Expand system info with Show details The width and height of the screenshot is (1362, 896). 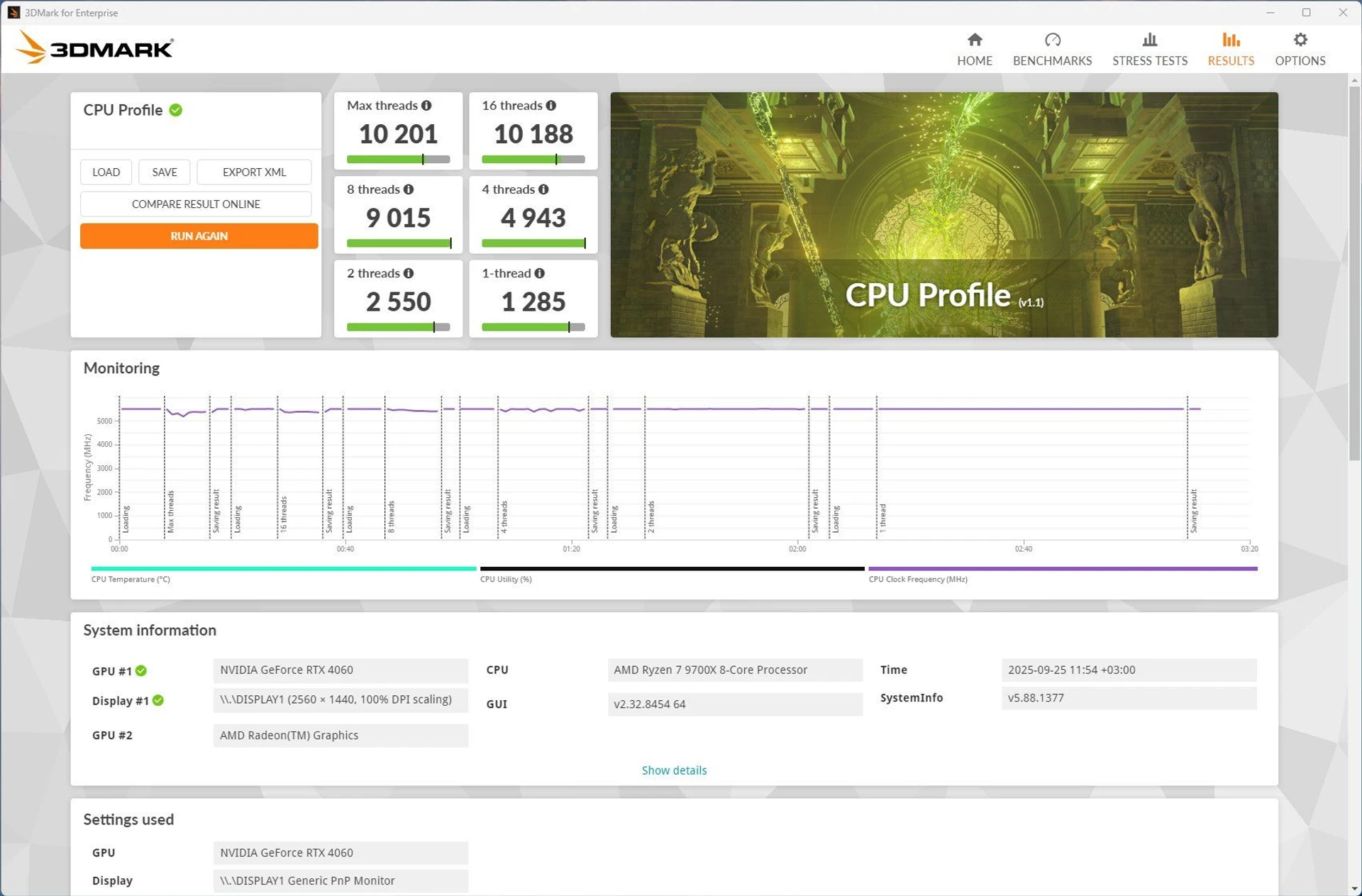pyautogui.click(x=674, y=770)
